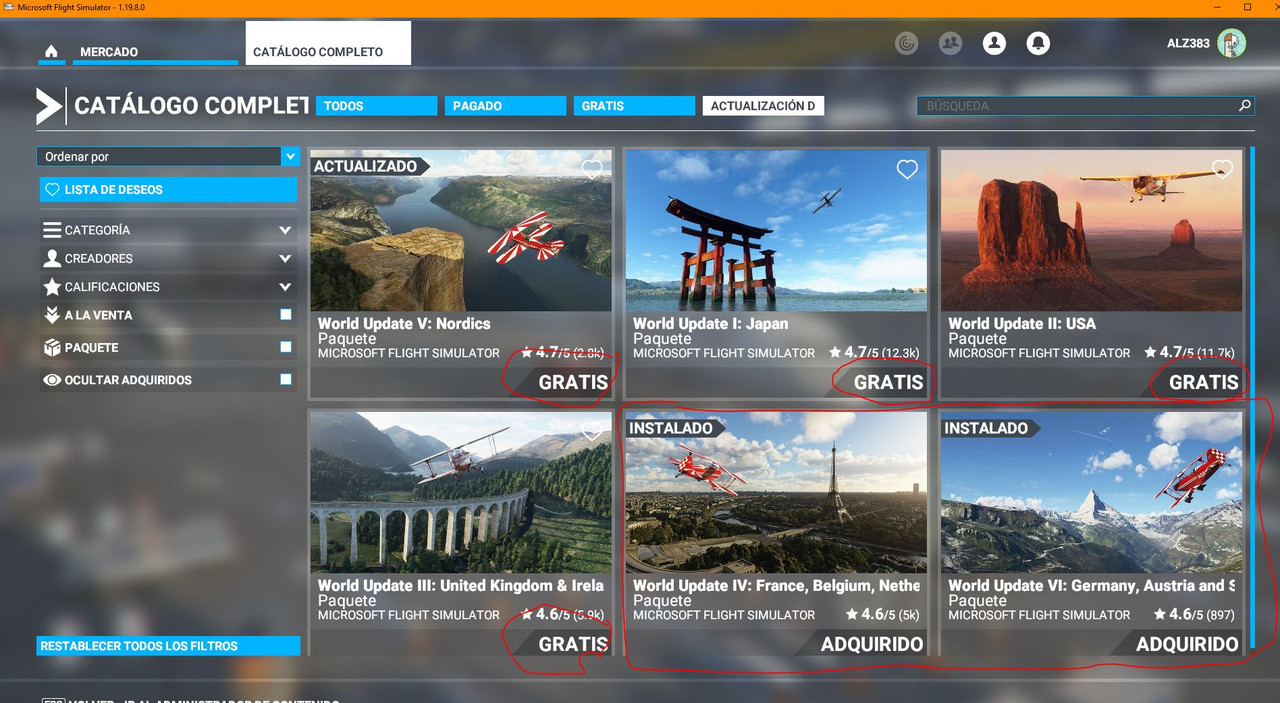Click the World Update IV: France title
1280x703 pixels.
[776, 585]
